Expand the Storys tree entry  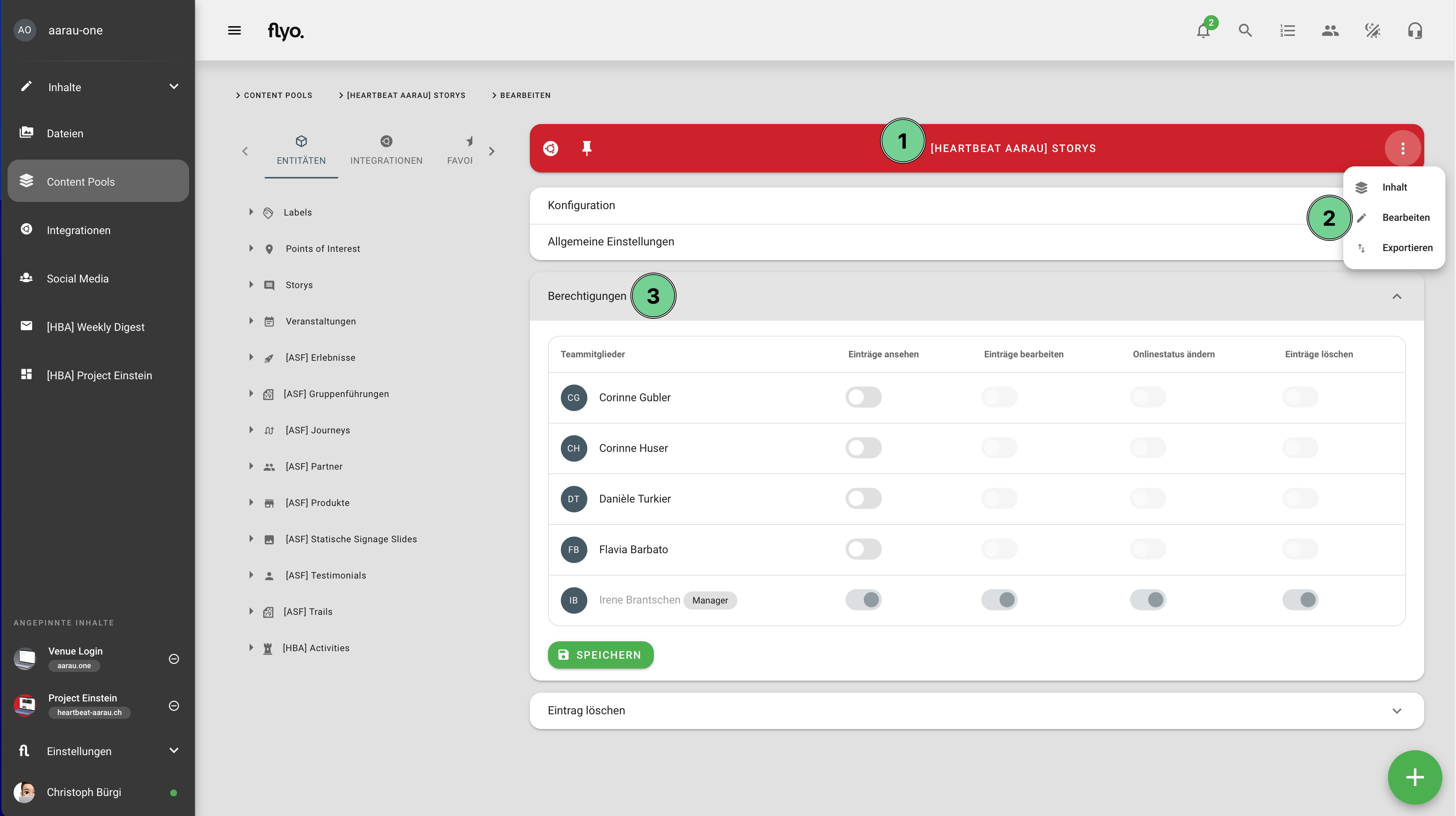(x=251, y=285)
